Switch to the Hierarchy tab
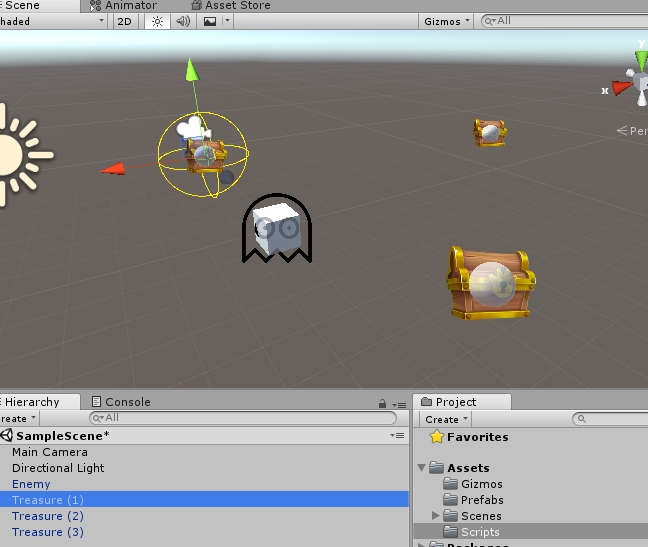Screen dimensions: 648x547 tap(40, 402)
